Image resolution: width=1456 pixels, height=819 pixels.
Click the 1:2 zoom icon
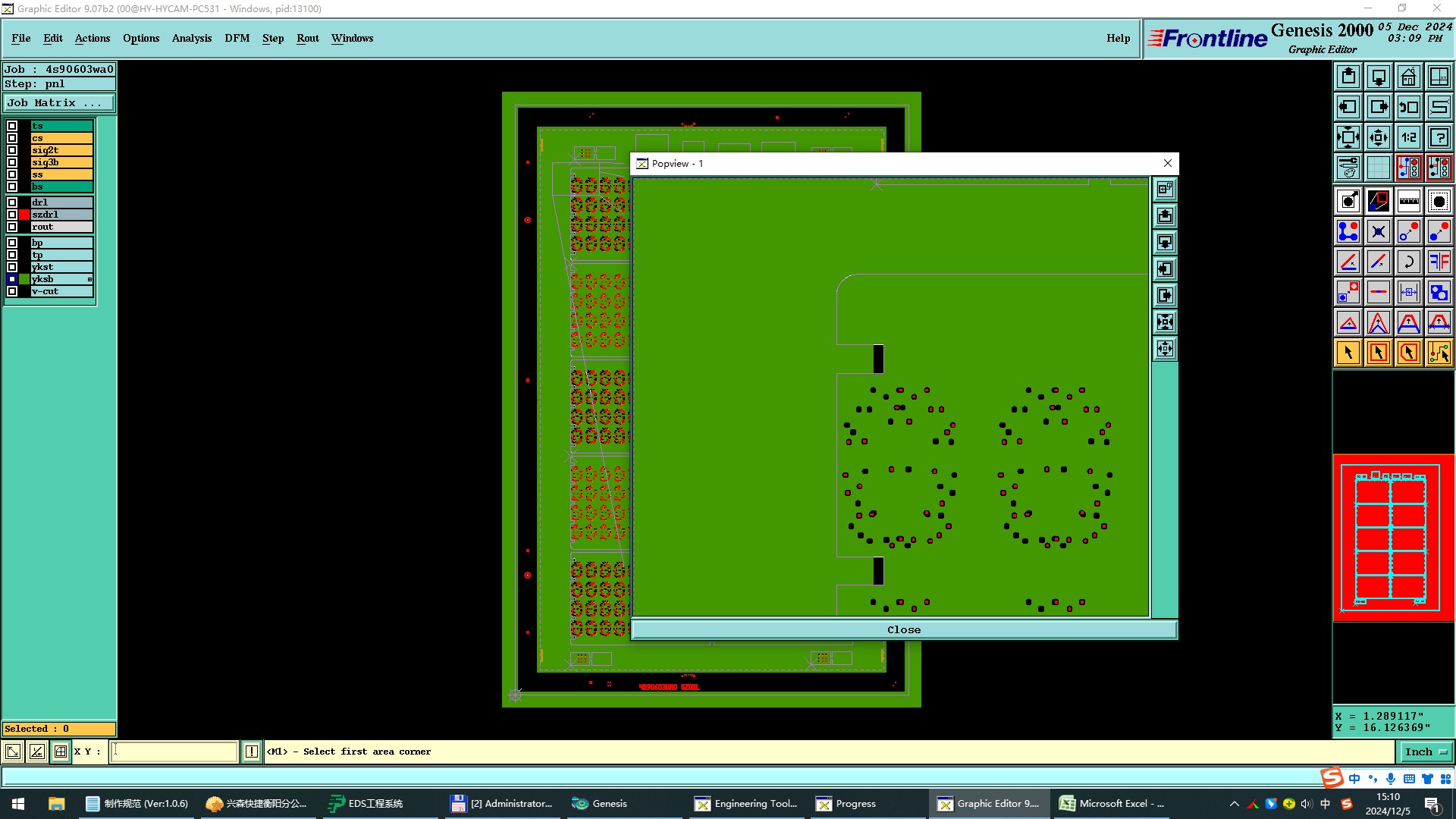click(1408, 137)
